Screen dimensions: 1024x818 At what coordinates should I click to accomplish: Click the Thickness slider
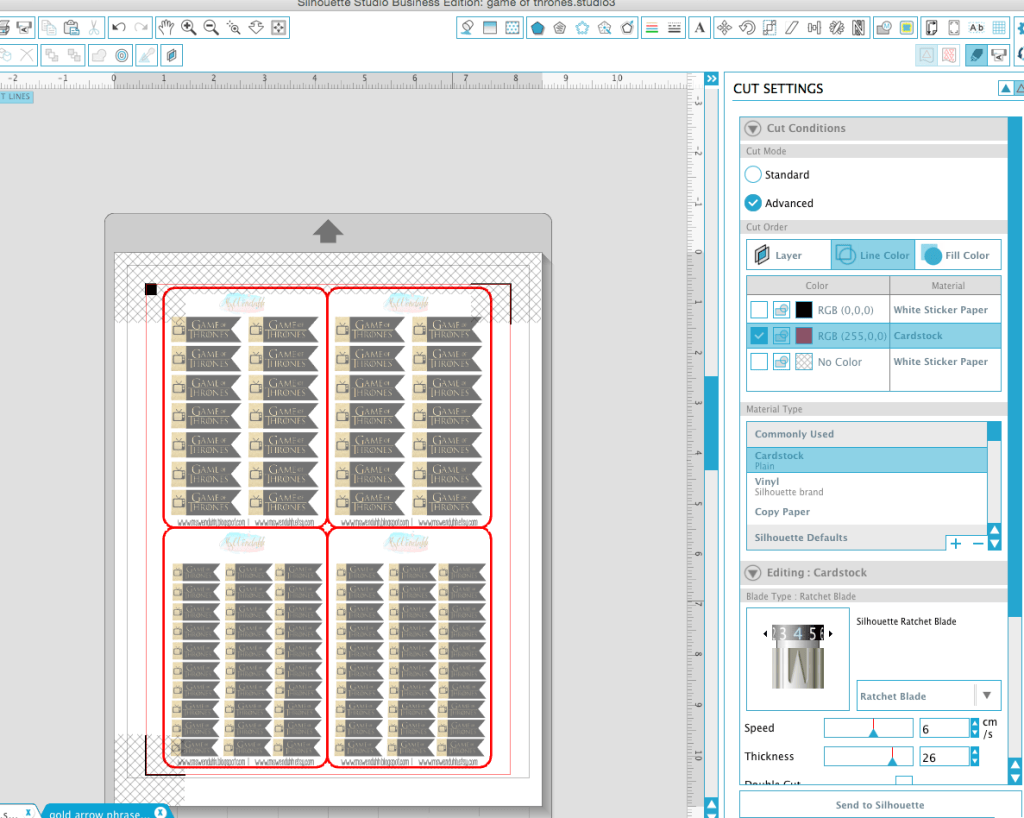click(868, 757)
